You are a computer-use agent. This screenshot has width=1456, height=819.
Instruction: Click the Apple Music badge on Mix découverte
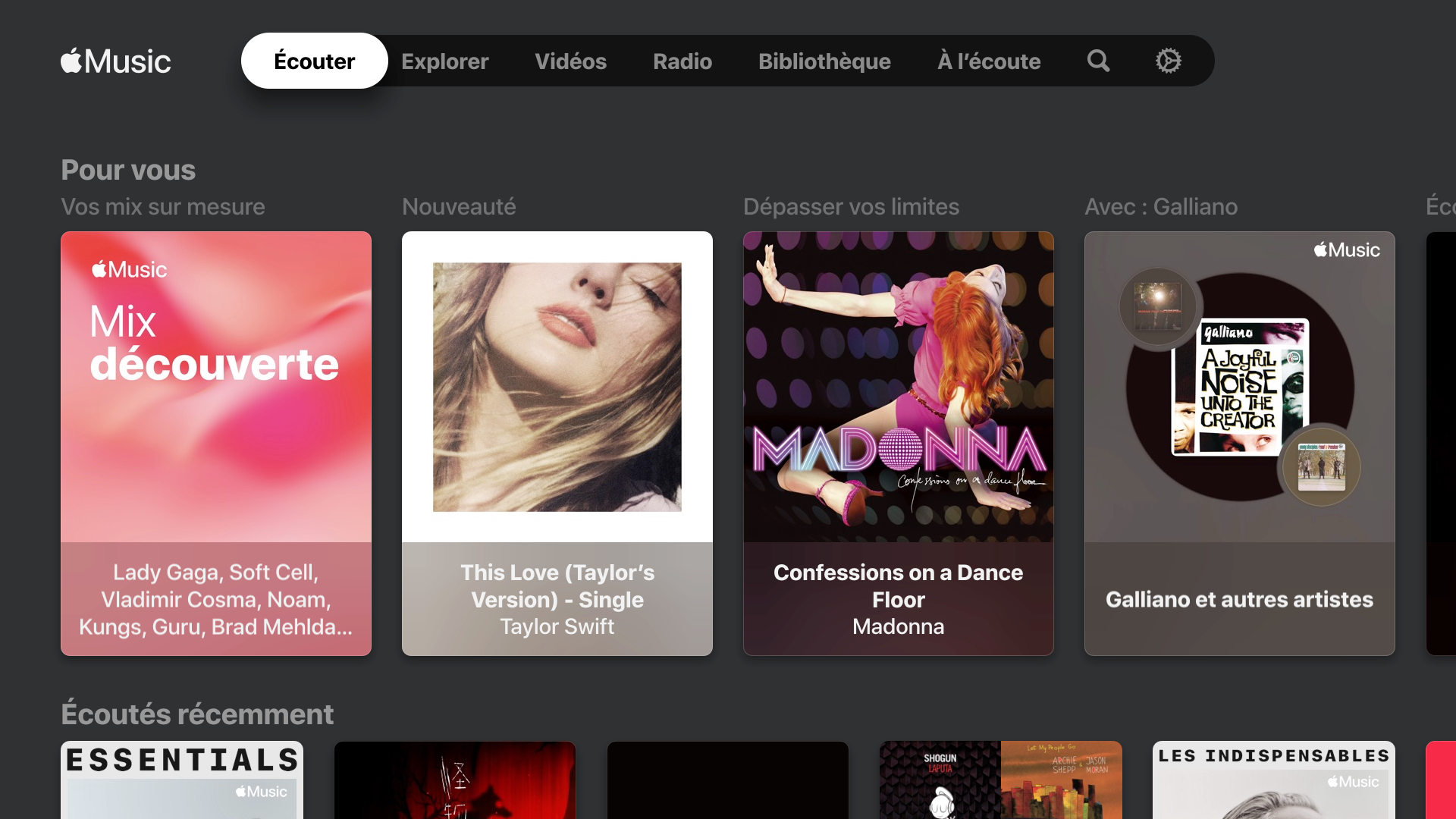129,269
